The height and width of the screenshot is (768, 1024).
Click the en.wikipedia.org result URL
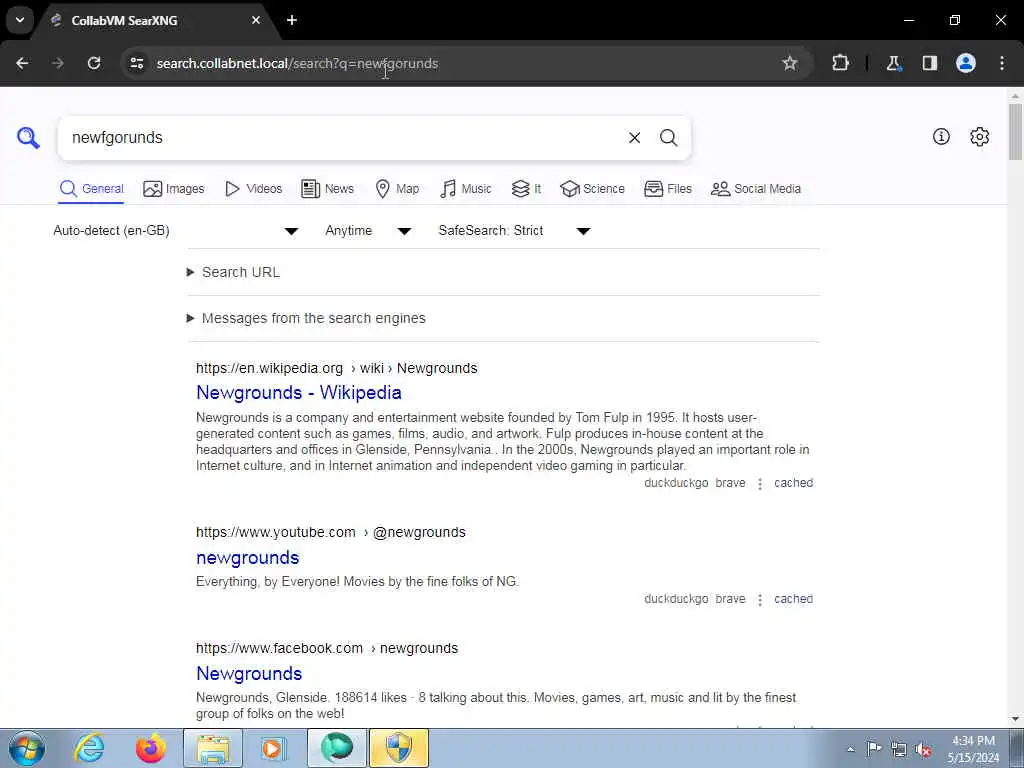pyautogui.click(x=336, y=368)
